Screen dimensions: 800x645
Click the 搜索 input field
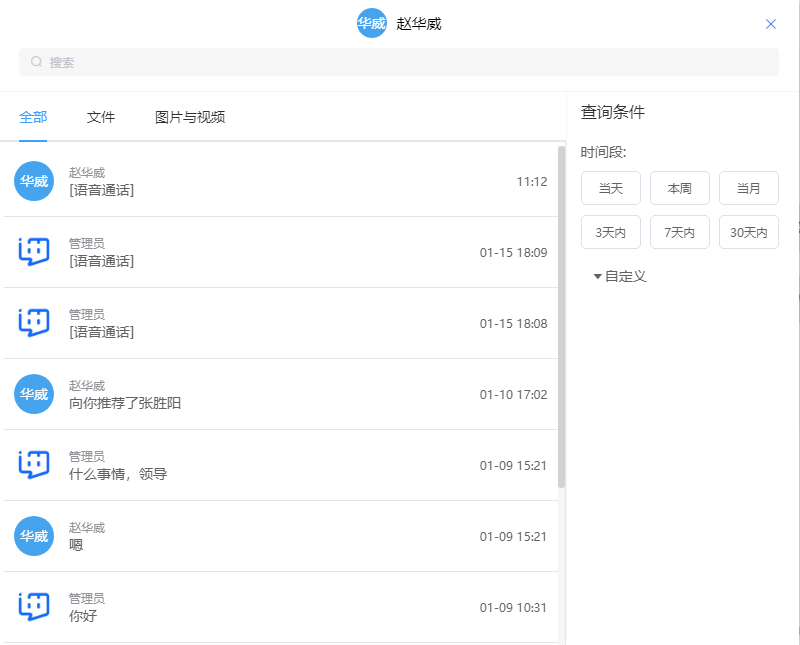click(x=400, y=62)
